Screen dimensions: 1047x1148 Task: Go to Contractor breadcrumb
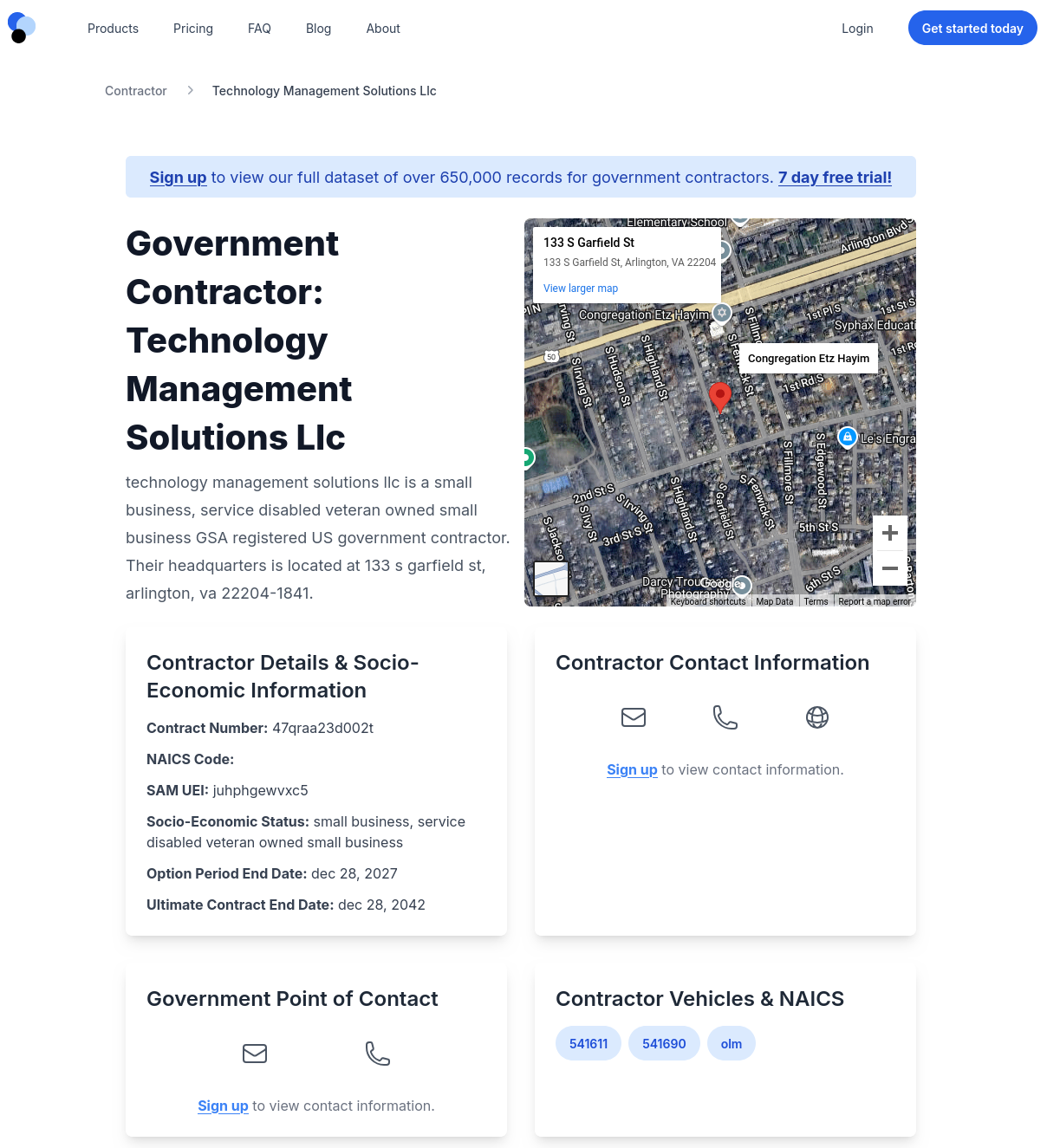135,91
